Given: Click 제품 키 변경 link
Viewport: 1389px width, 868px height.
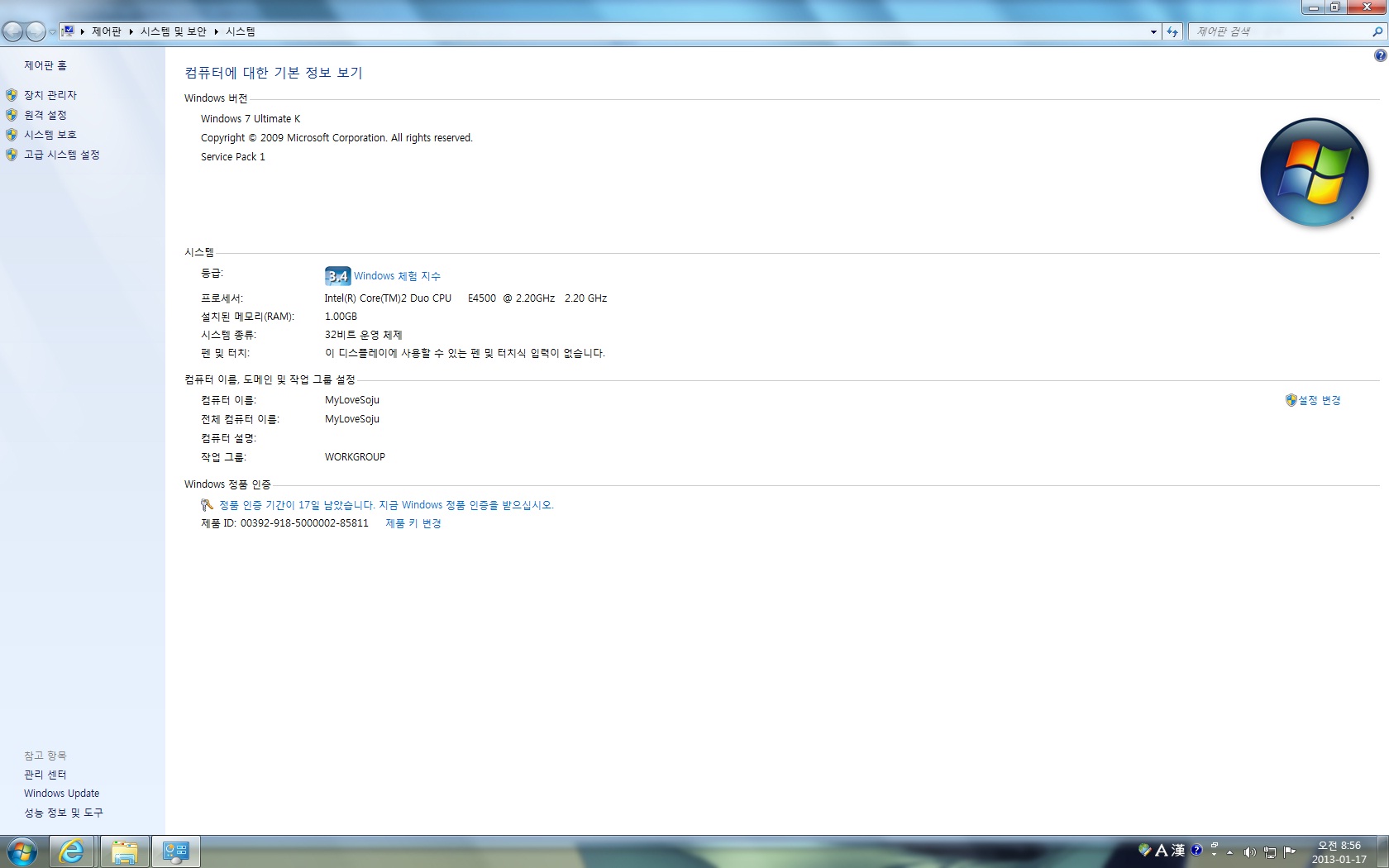Looking at the screenshot, I should [x=413, y=523].
